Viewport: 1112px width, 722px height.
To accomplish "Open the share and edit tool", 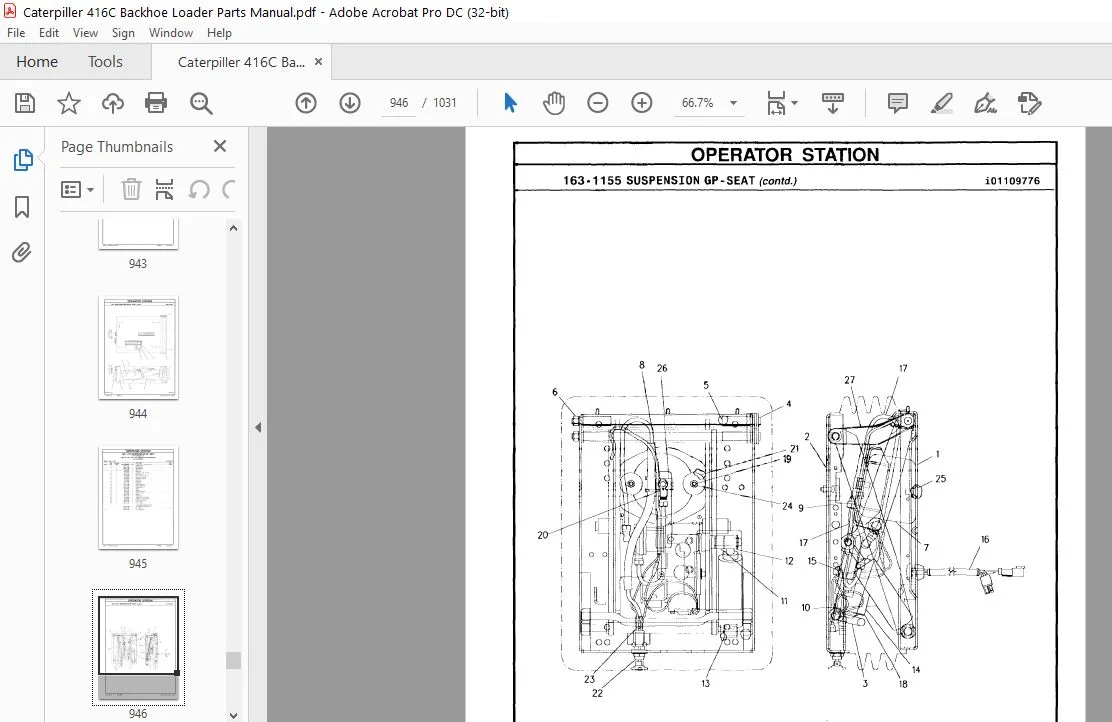I will click(x=1029, y=103).
